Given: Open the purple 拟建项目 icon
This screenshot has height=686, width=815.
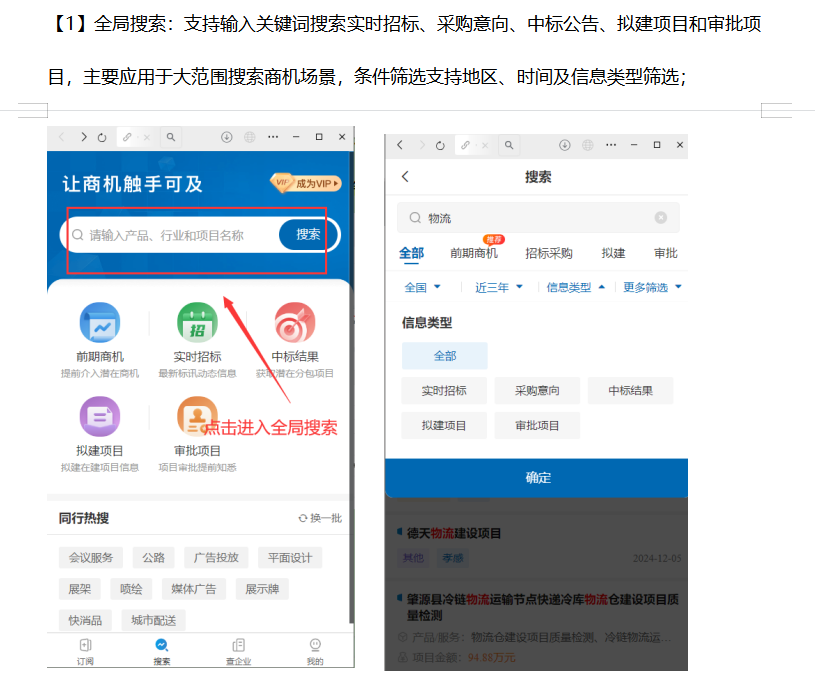Looking at the screenshot, I should tap(99, 417).
